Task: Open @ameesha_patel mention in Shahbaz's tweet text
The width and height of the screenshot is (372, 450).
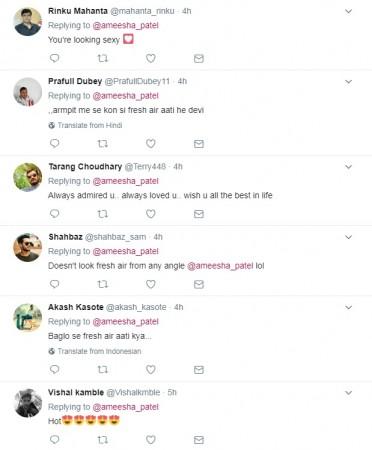Action: click(x=220, y=266)
